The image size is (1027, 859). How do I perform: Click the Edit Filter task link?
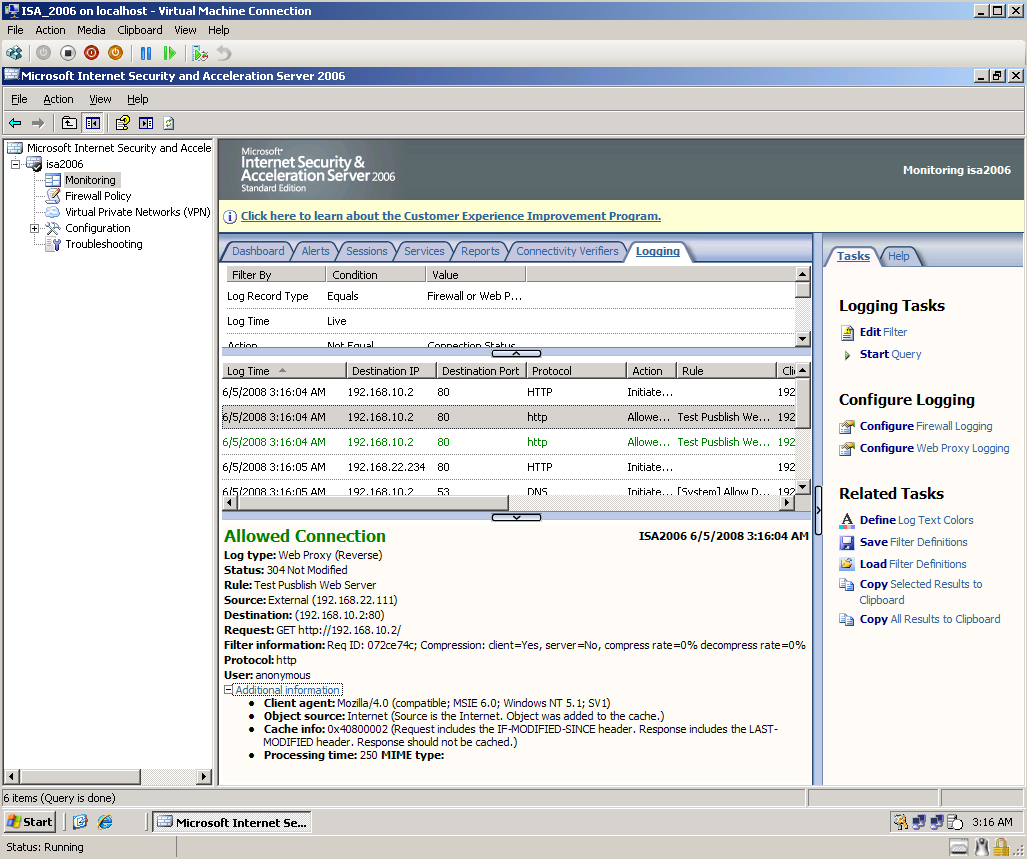click(883, 332)
